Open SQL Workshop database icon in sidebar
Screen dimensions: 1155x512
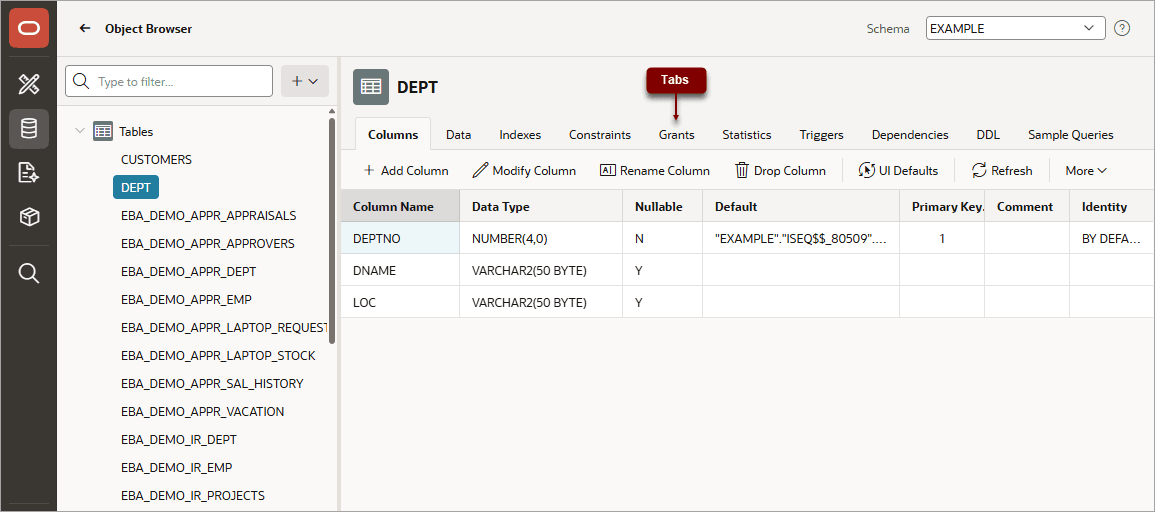click(29, 129)
